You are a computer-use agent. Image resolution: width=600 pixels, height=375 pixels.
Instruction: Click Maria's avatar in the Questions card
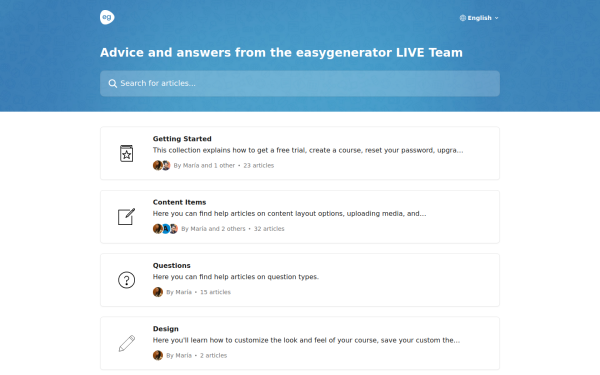[158, 292]
